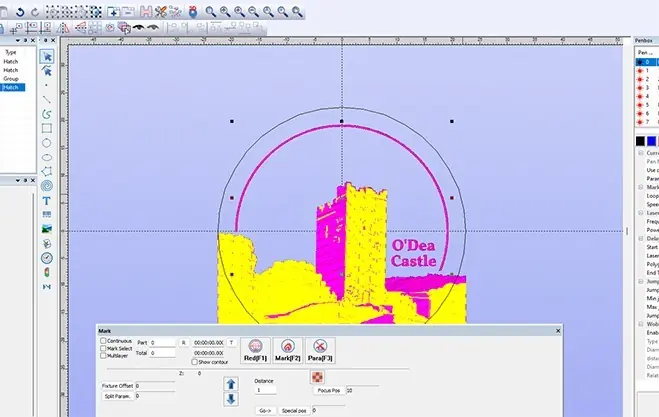The image size is (659, 417).
Task: Enable the Multilayer checkbox
Action: coord(103,356)
